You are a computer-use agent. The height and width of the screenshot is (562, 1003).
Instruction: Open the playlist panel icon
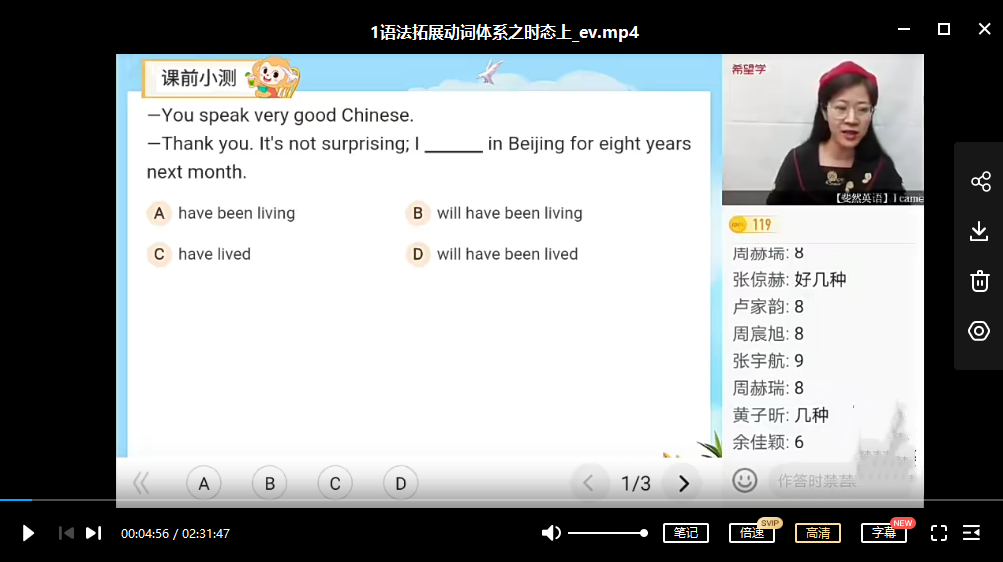pos(971,533)
